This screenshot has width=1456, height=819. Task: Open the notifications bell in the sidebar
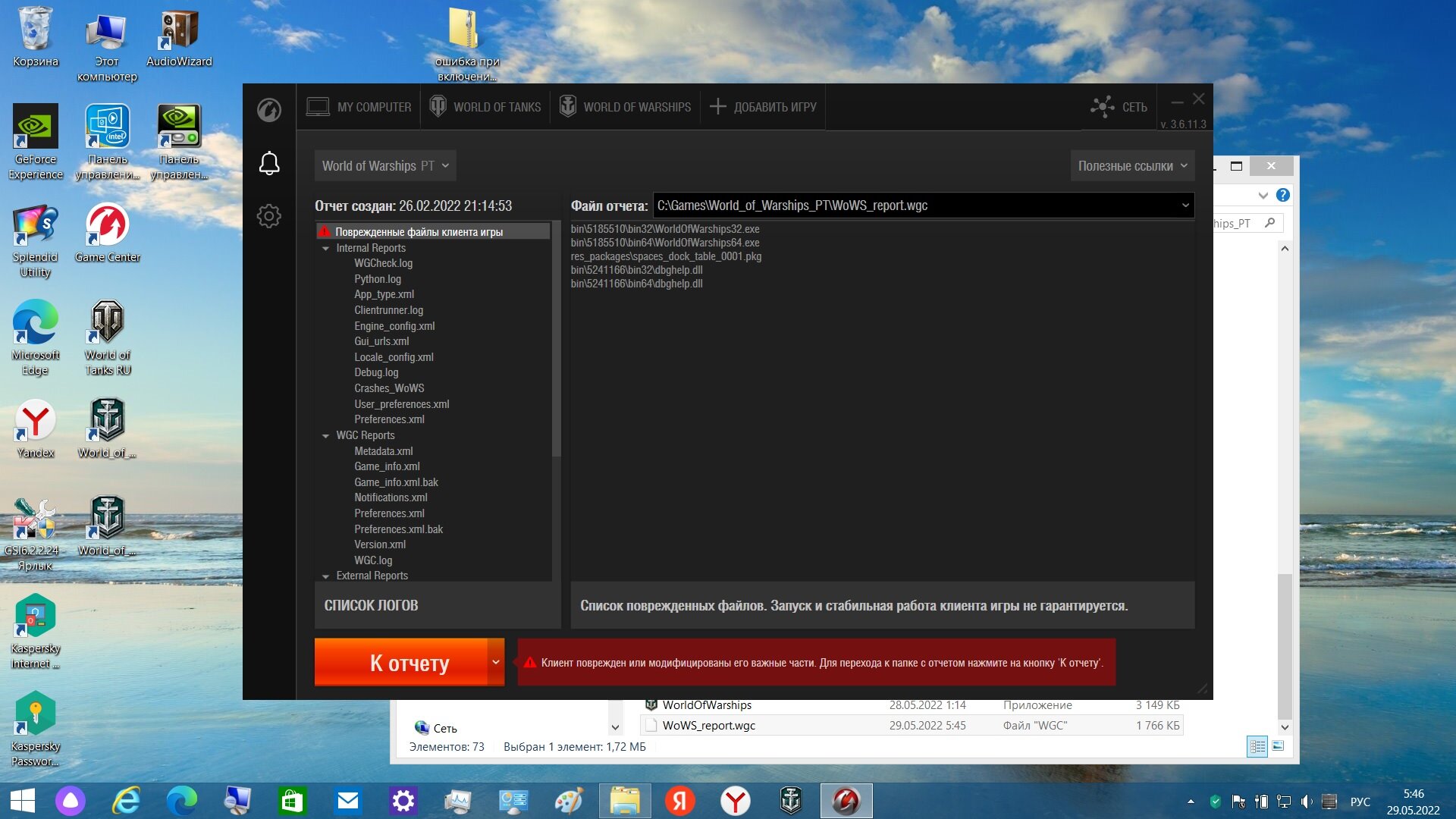269,163
